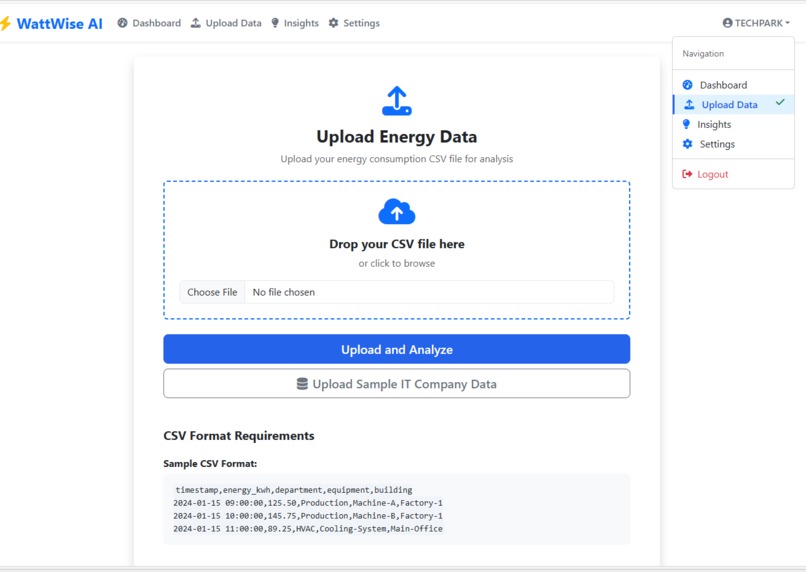Click the Dashboard gauge icon in top navbar
The height and width of the screenshot is (572, 806).
[122, 23]
